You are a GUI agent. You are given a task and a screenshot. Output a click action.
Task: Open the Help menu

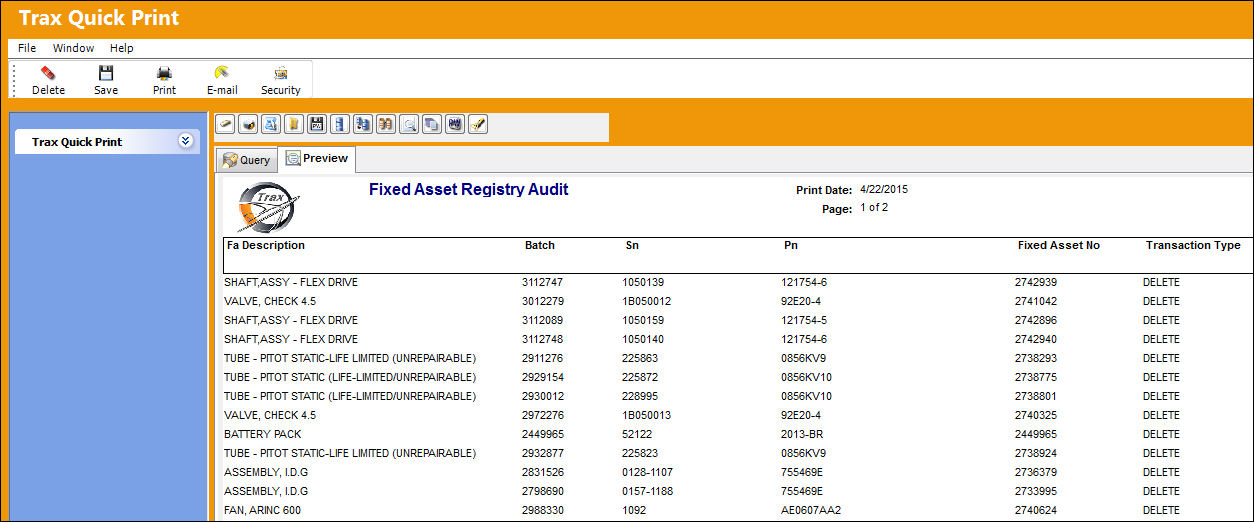pos(122,48)
